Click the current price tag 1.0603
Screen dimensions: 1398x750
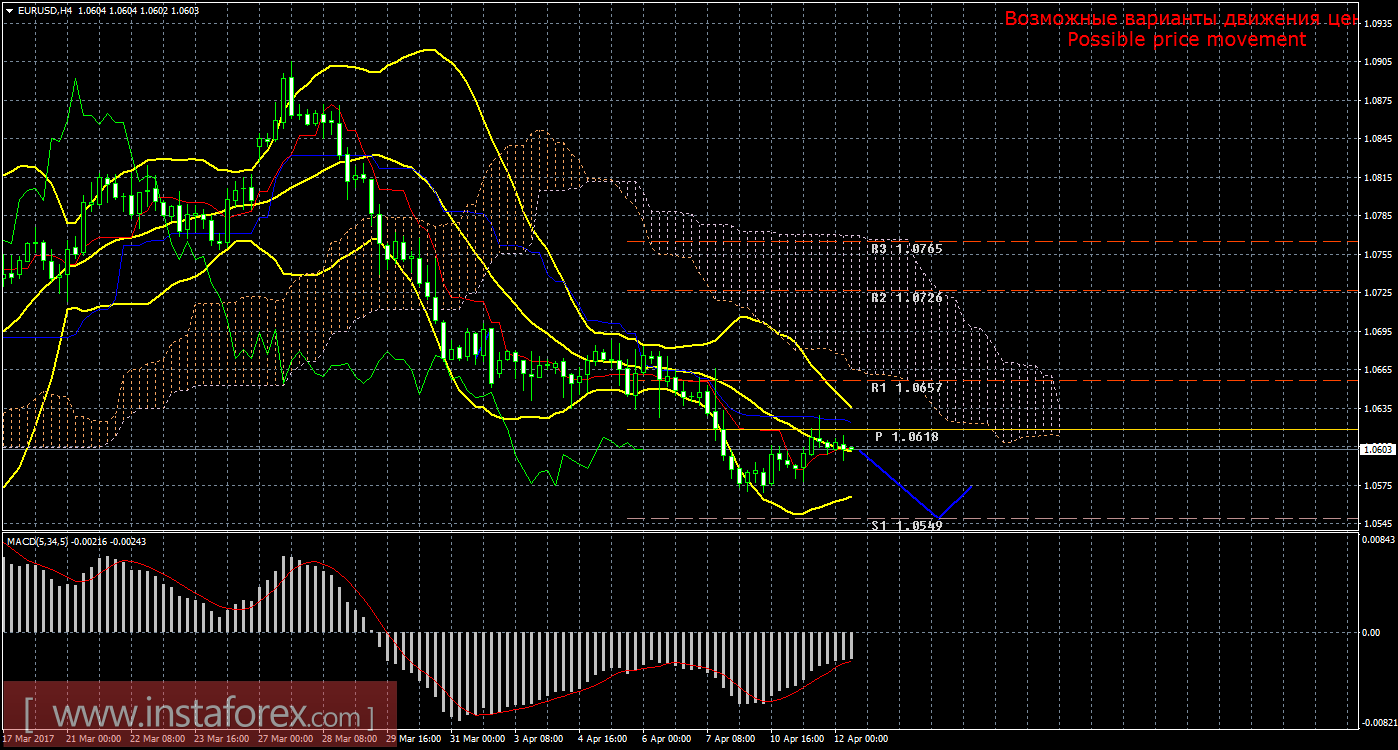tap(1379, 449)
